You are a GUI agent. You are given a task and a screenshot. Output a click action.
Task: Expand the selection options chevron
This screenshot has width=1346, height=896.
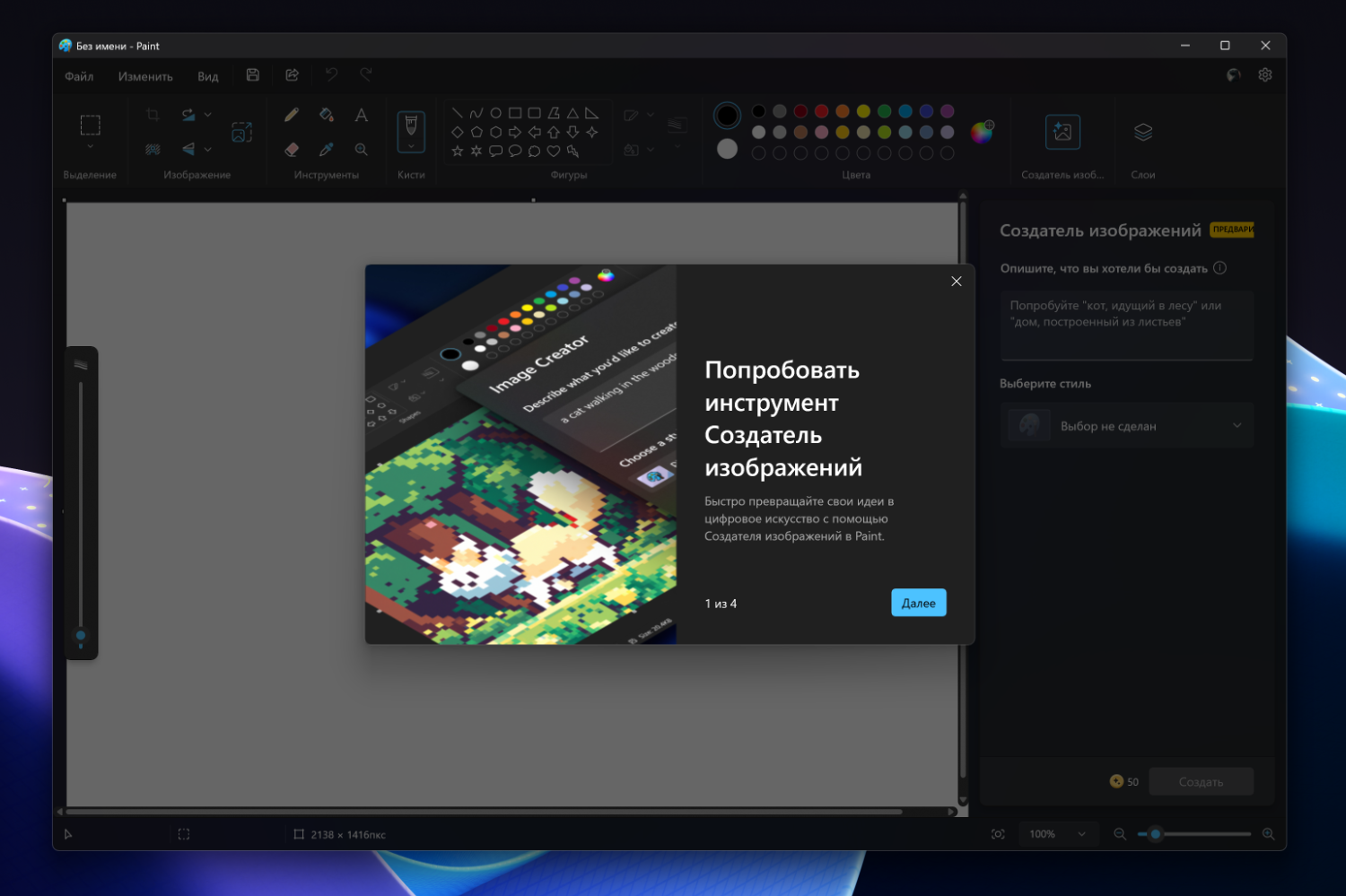[x=90, y=147]
